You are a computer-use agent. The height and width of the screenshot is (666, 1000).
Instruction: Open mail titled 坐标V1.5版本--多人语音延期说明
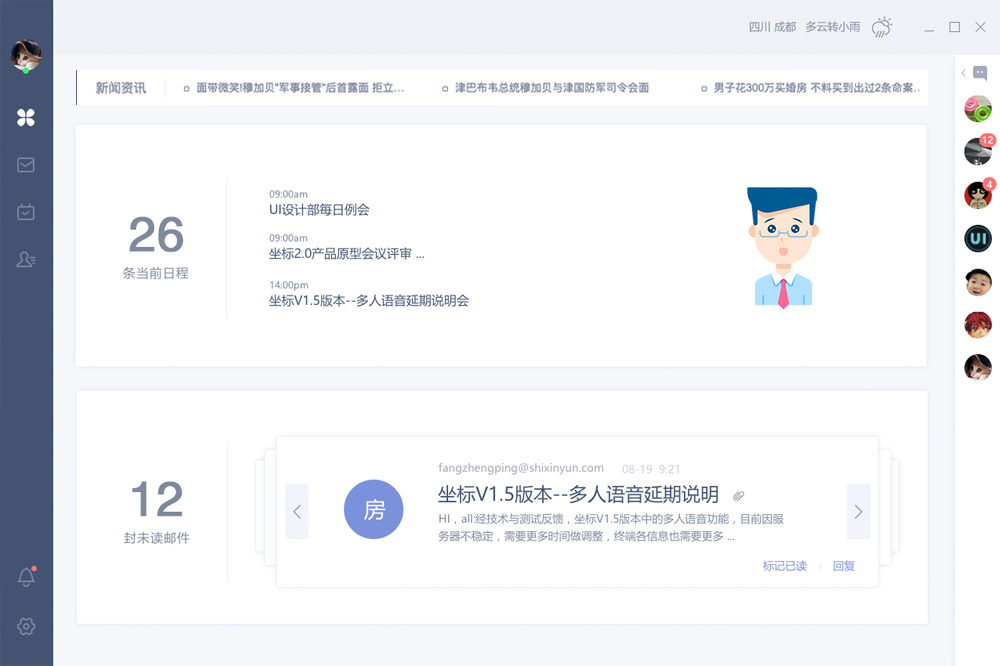(578, 494)
